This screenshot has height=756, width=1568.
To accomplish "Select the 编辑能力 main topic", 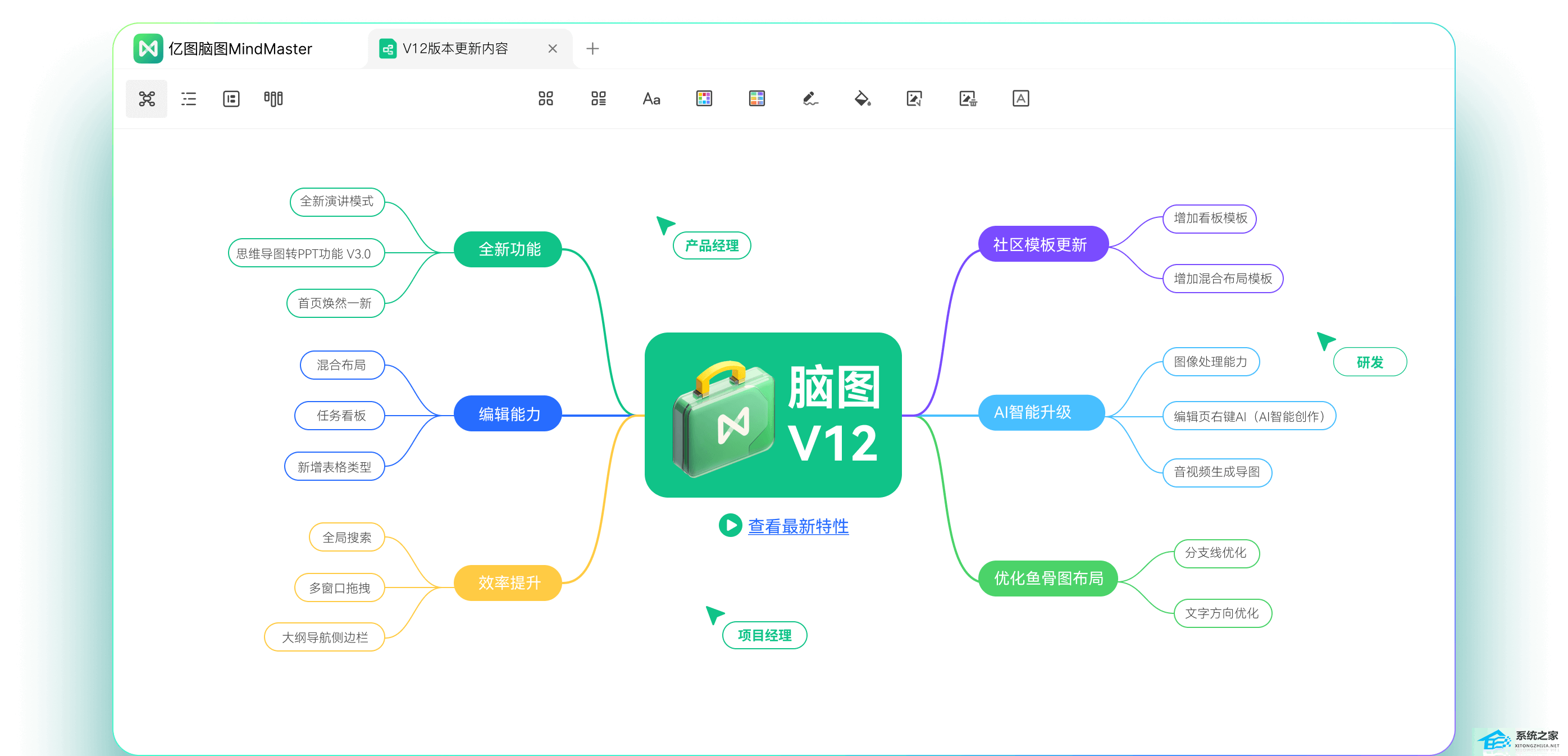I will tap(509, 414).
